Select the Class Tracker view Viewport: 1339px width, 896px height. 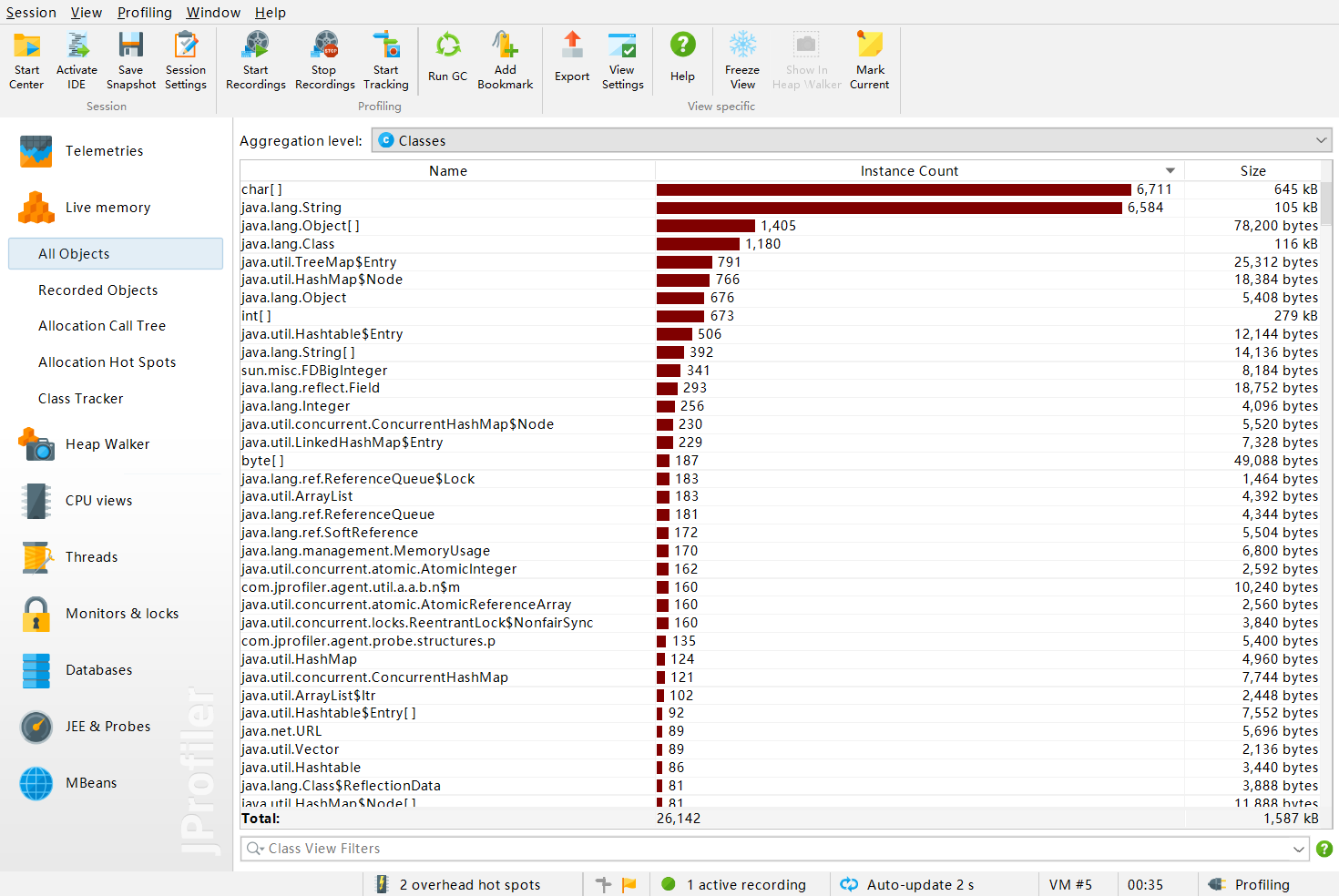[x=80, y=399]
